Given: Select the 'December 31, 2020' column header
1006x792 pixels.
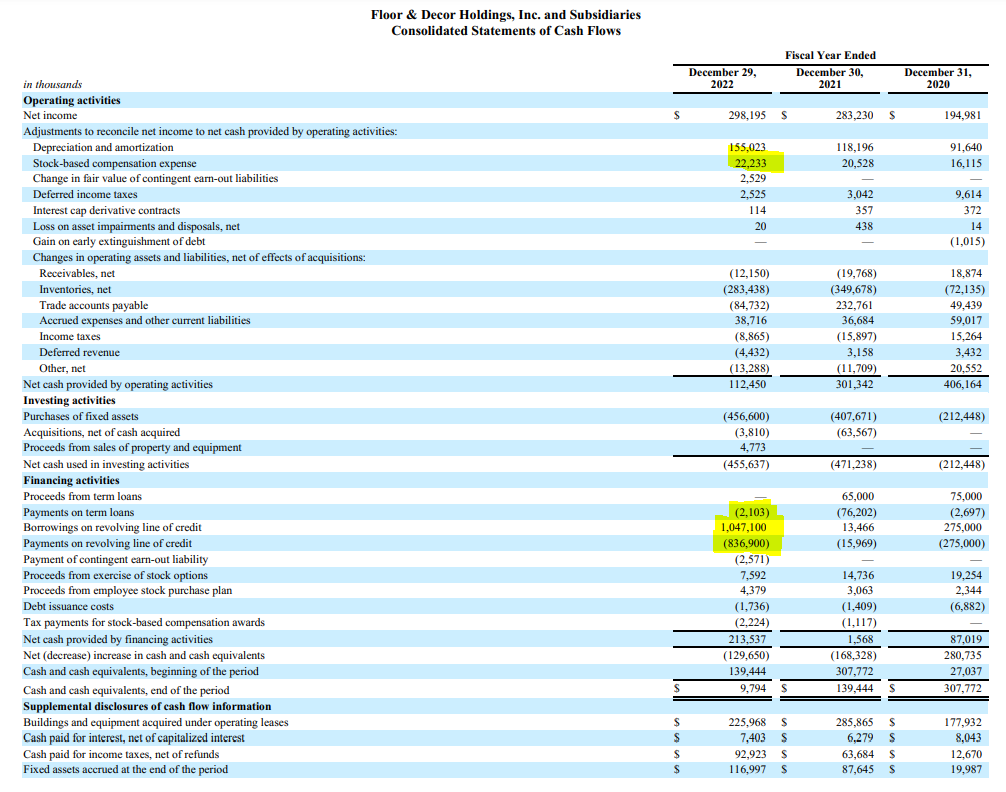Looking at the screenshot, I should pyautogui.click(x=938, y=78).
